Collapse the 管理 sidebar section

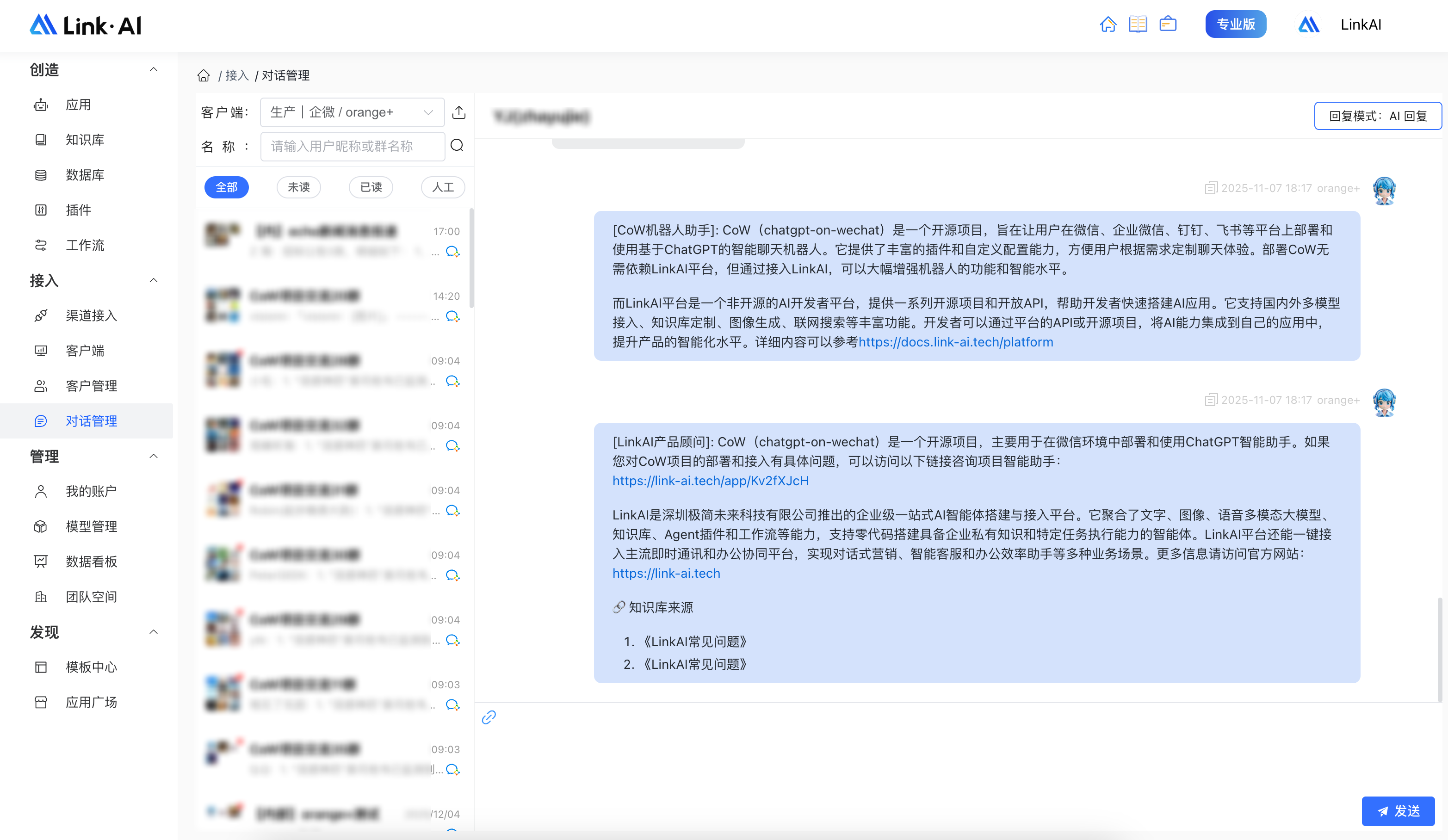[x=154, y=456]
